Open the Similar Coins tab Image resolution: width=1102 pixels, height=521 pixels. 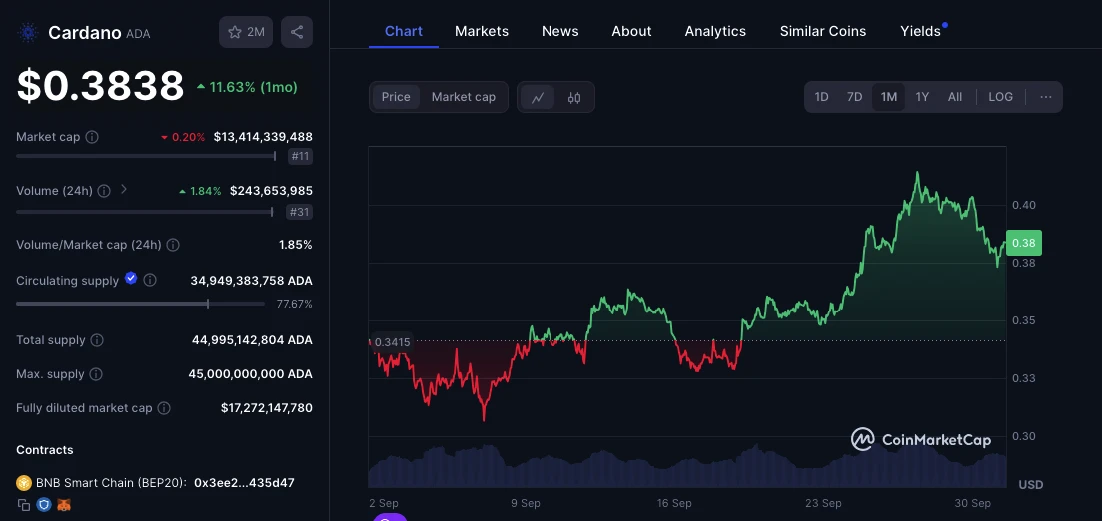click(823, 32)
